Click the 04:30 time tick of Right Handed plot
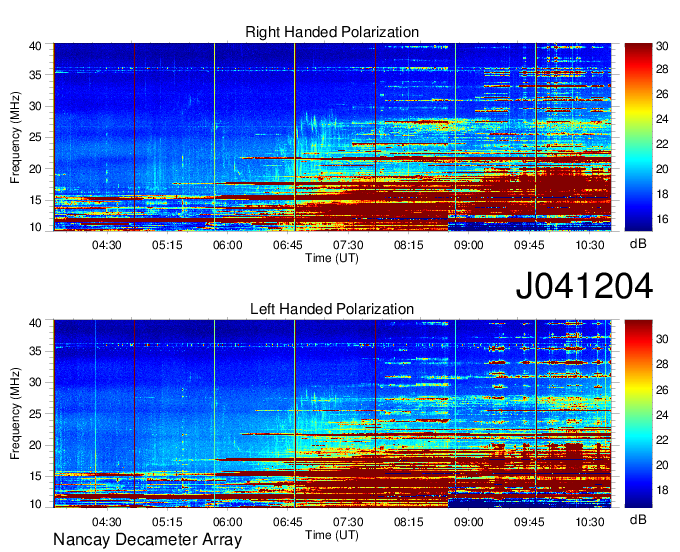The height and width of the screenshot is (552, 680). pyautogui.click(x=107, y=245)
